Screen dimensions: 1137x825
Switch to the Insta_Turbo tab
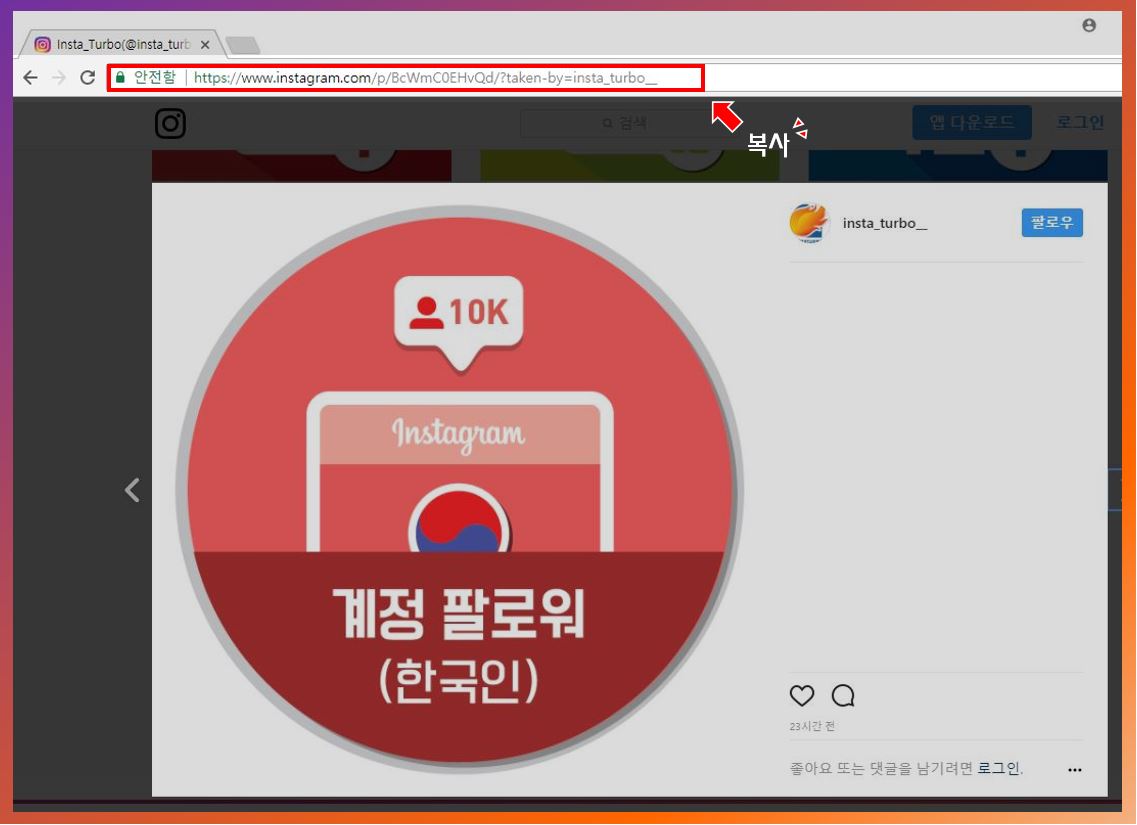click(x=120, y=44)
